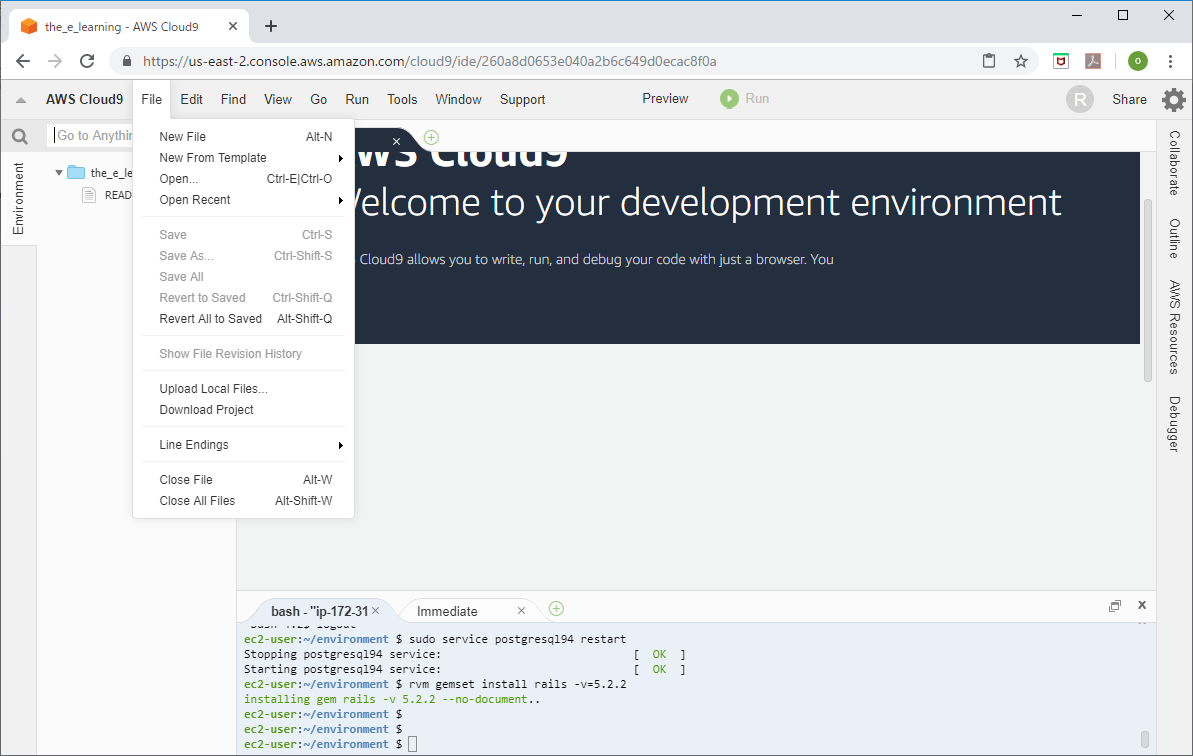Screen dimensions: 1193x756
Task: Click Close File menu entry
Action: [x=243, y=480]
